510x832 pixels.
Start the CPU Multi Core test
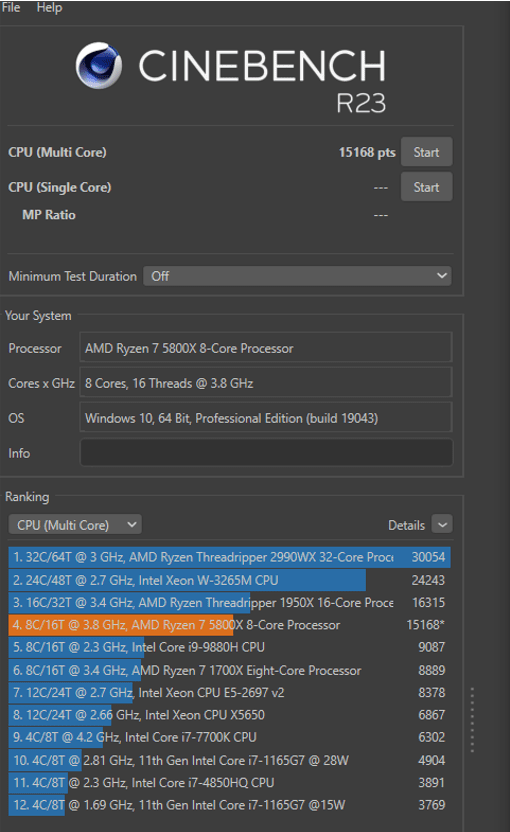point(426,152)
